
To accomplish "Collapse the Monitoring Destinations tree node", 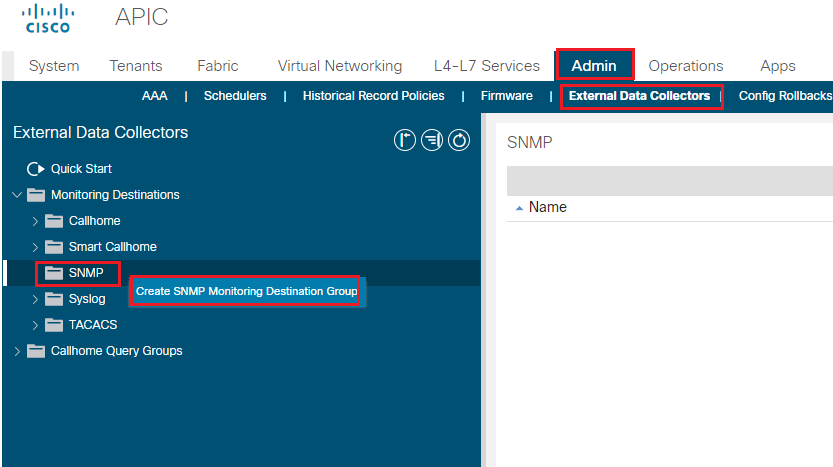I will click(17, 195).
